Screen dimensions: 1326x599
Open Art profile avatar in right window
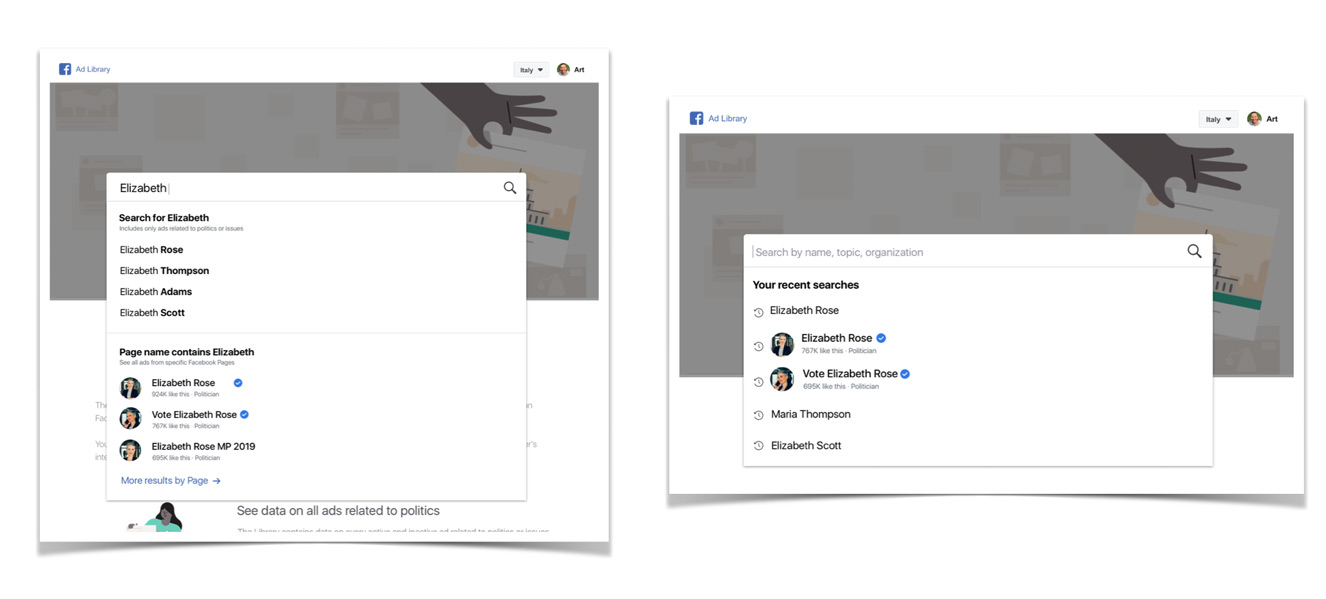[1255, 119]
